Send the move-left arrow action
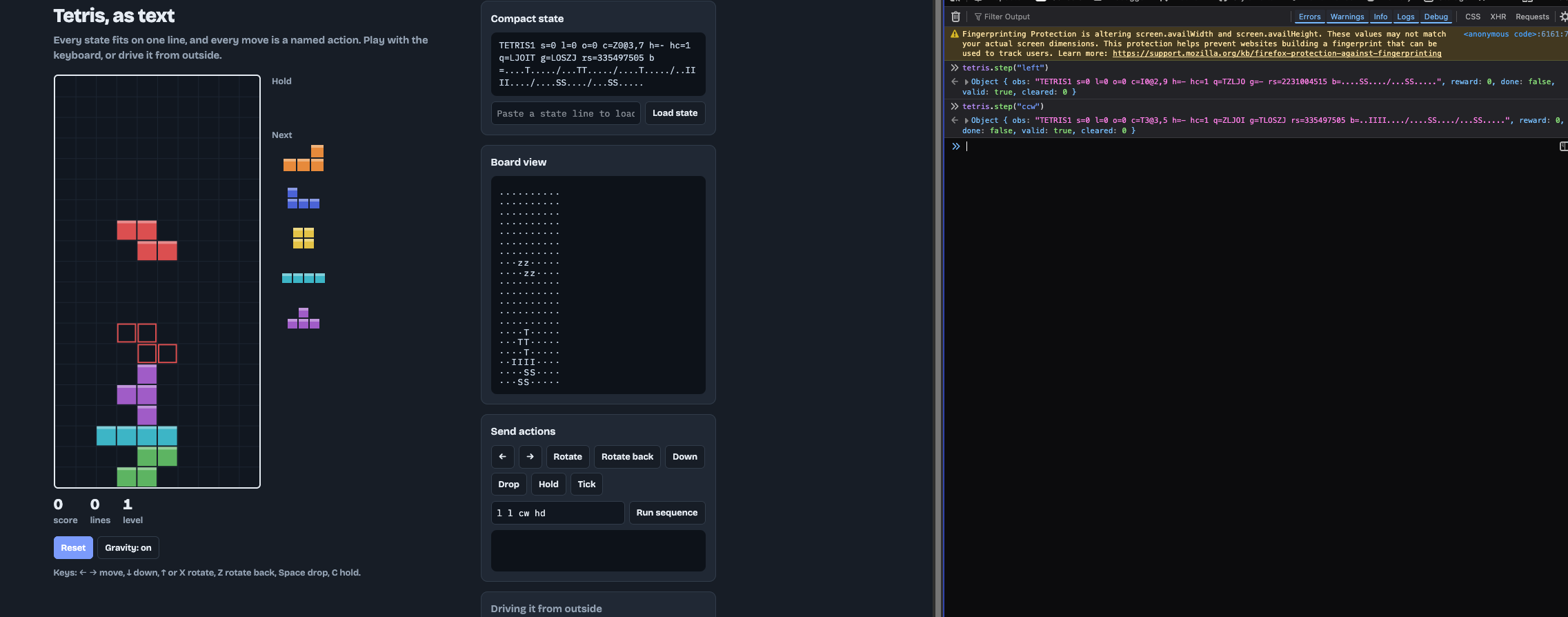The width and height of the screenshot is (1568, 617). point(502,457)
